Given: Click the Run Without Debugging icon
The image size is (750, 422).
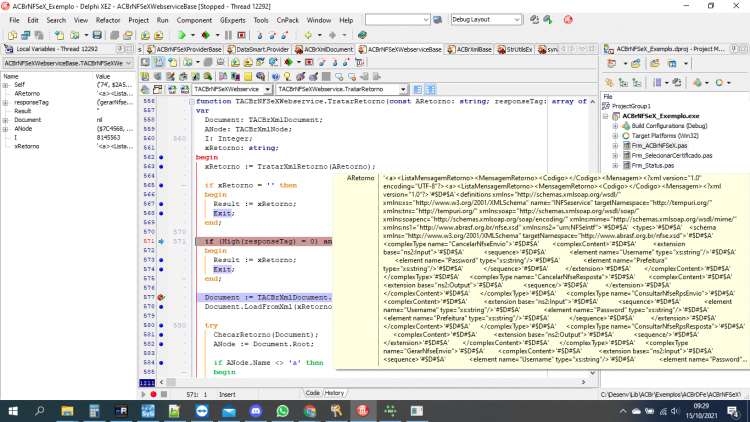Looking at the screenshot, I should [x=206, y=35].
